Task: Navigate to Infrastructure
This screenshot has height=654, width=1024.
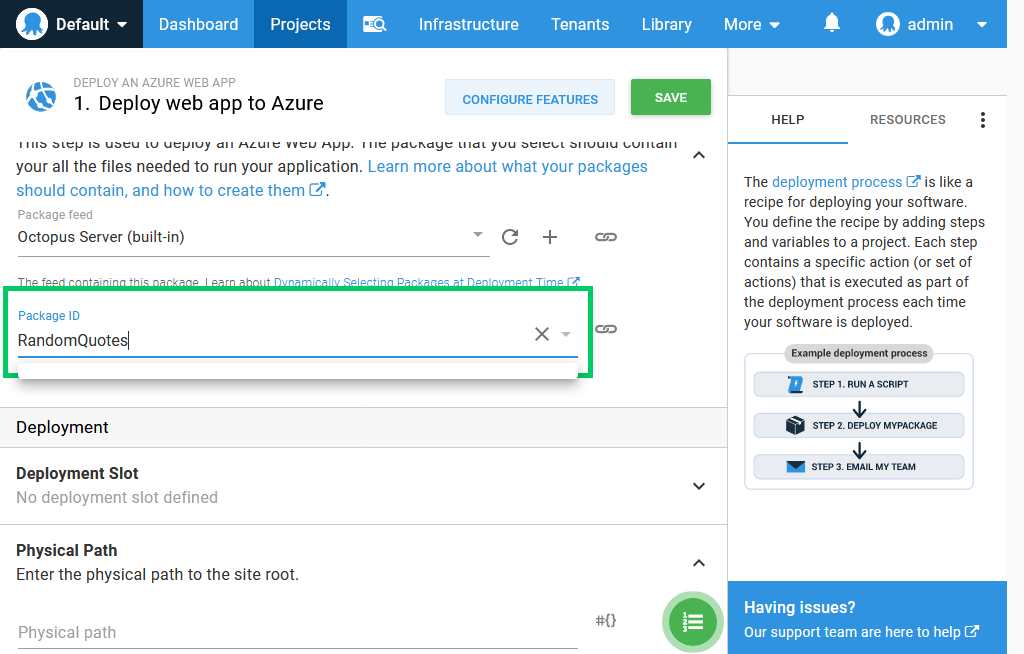Action: coord(469,24)
